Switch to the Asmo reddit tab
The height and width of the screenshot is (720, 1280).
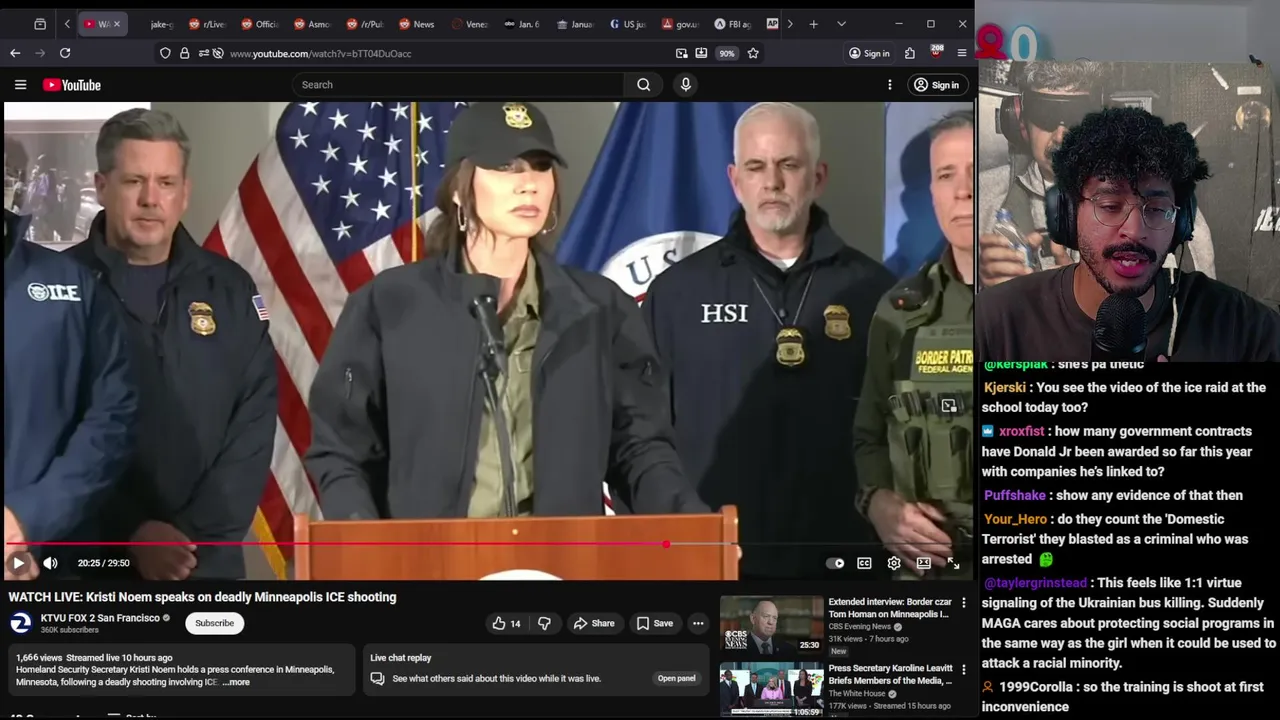311,24
